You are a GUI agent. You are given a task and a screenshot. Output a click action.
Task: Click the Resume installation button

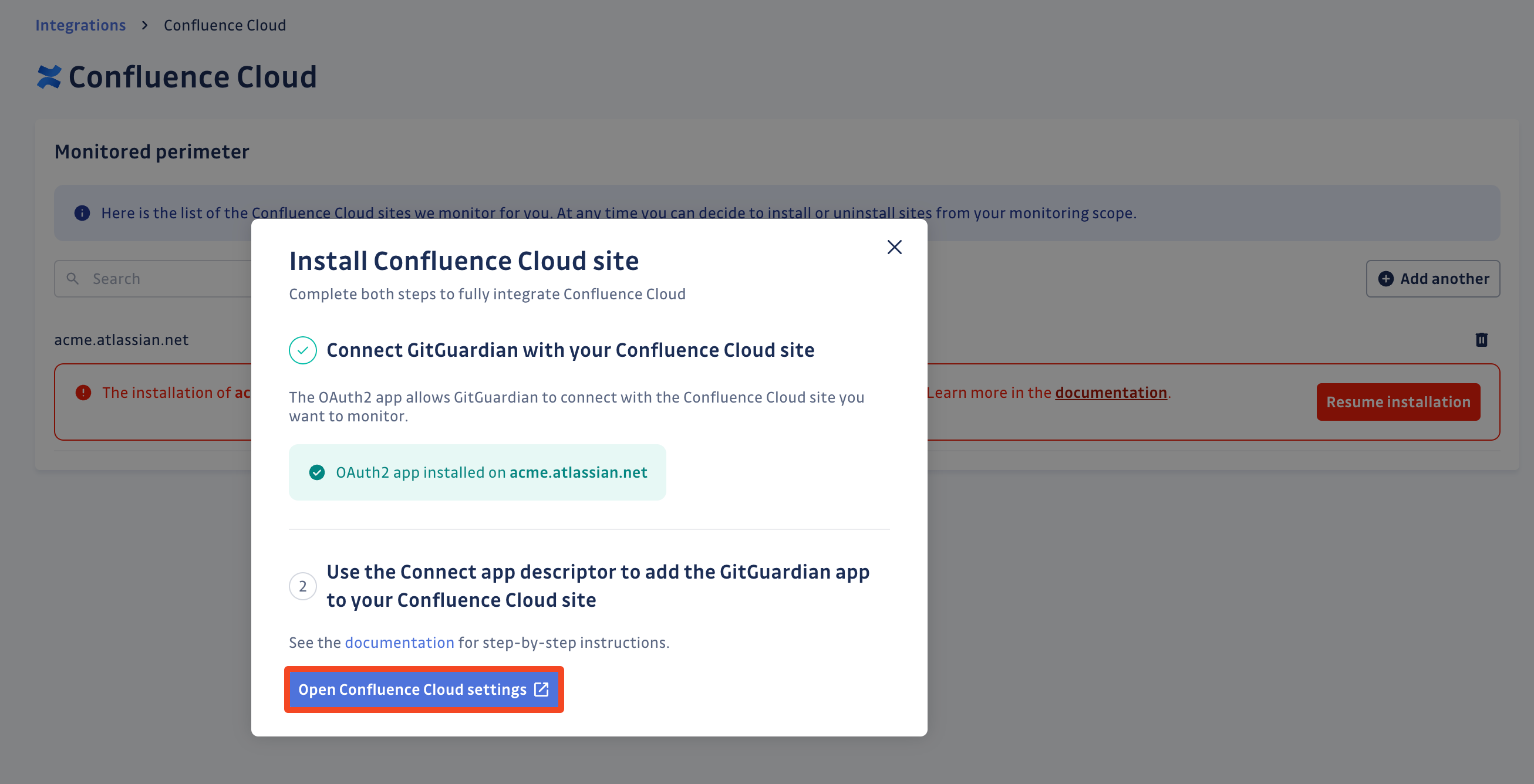1398,402
